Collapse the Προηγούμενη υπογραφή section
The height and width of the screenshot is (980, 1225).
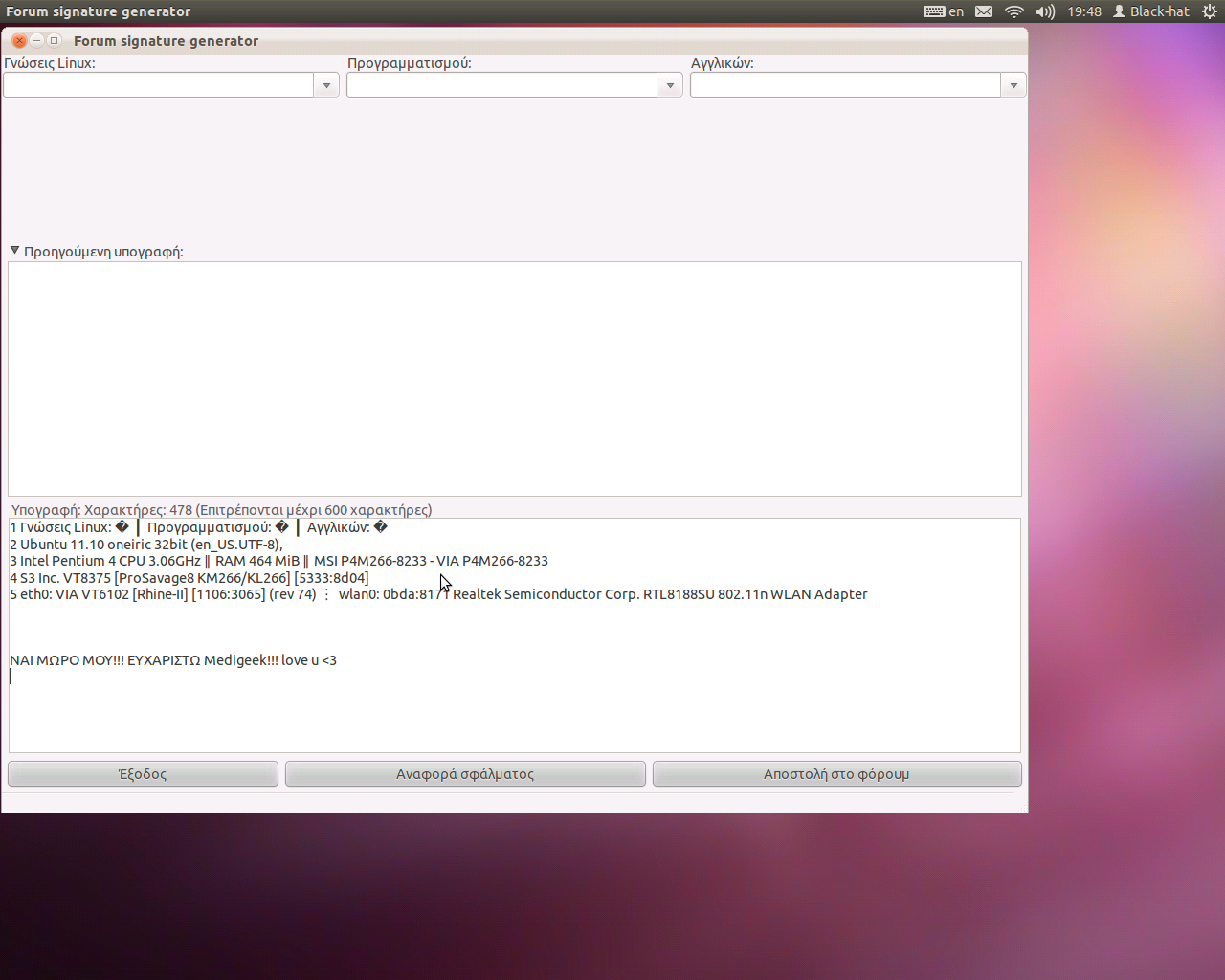[14, 251]
